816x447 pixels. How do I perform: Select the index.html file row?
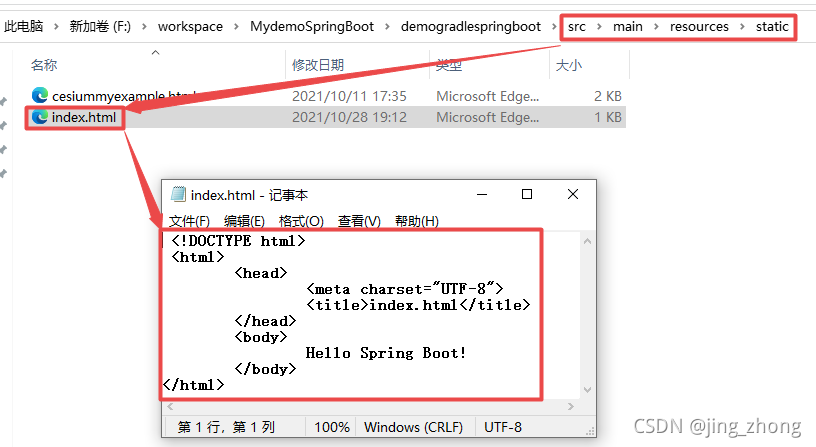326,117
